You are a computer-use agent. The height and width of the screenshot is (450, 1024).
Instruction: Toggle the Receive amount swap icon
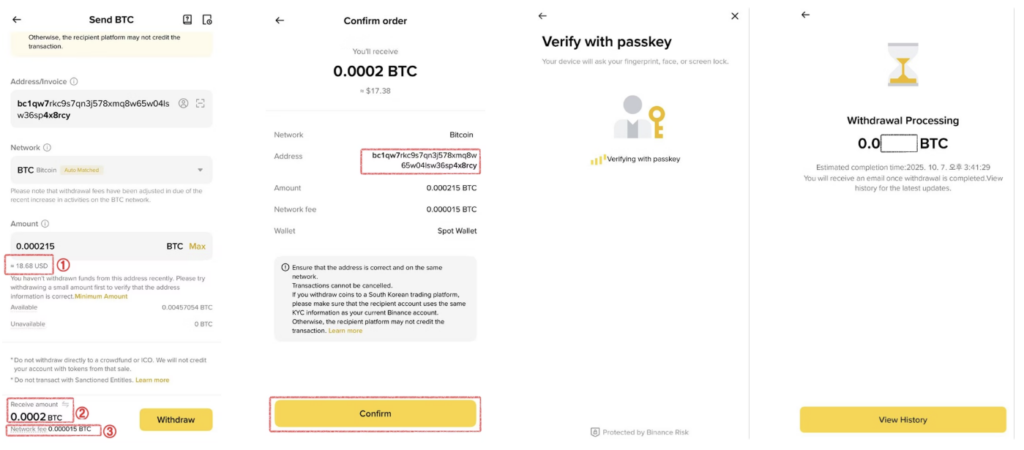pos(66,405)
